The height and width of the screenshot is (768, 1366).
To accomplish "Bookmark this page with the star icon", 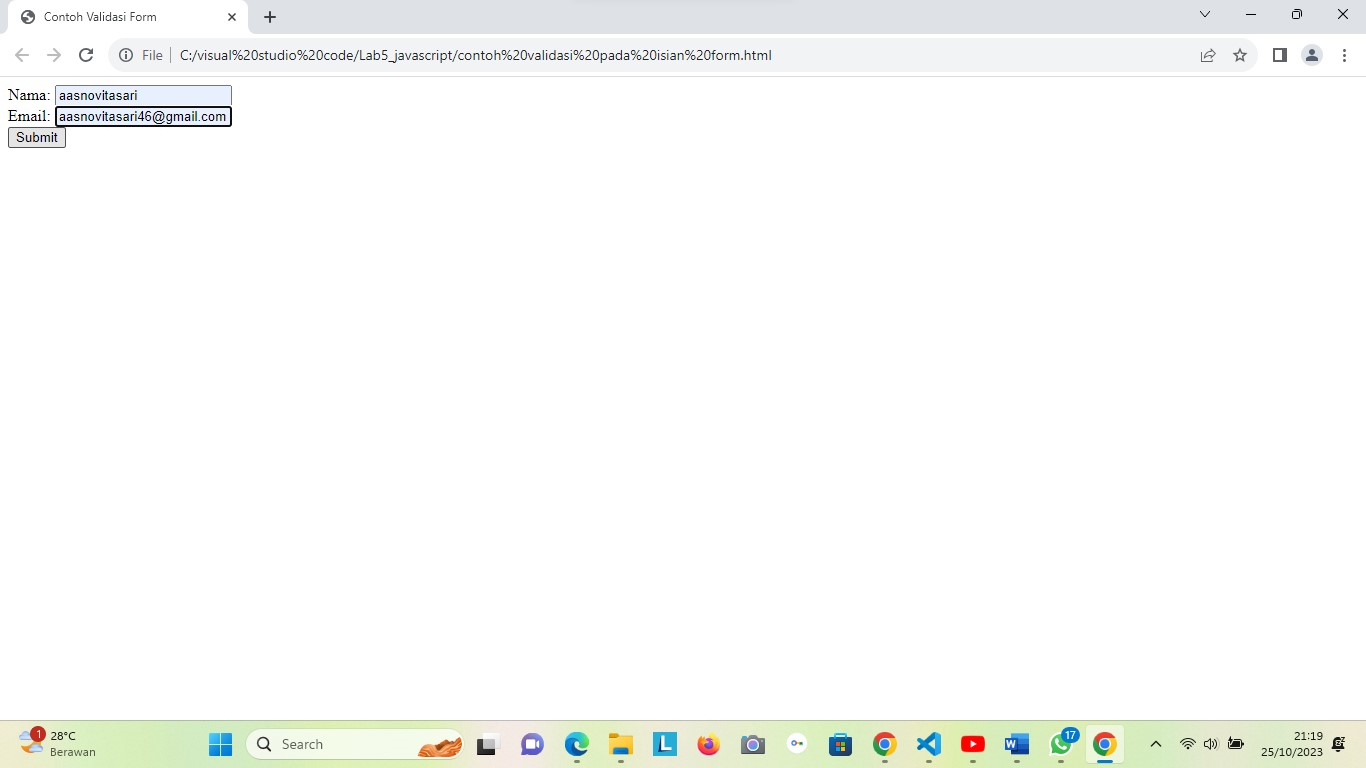I will click(x=1240, y=55).
